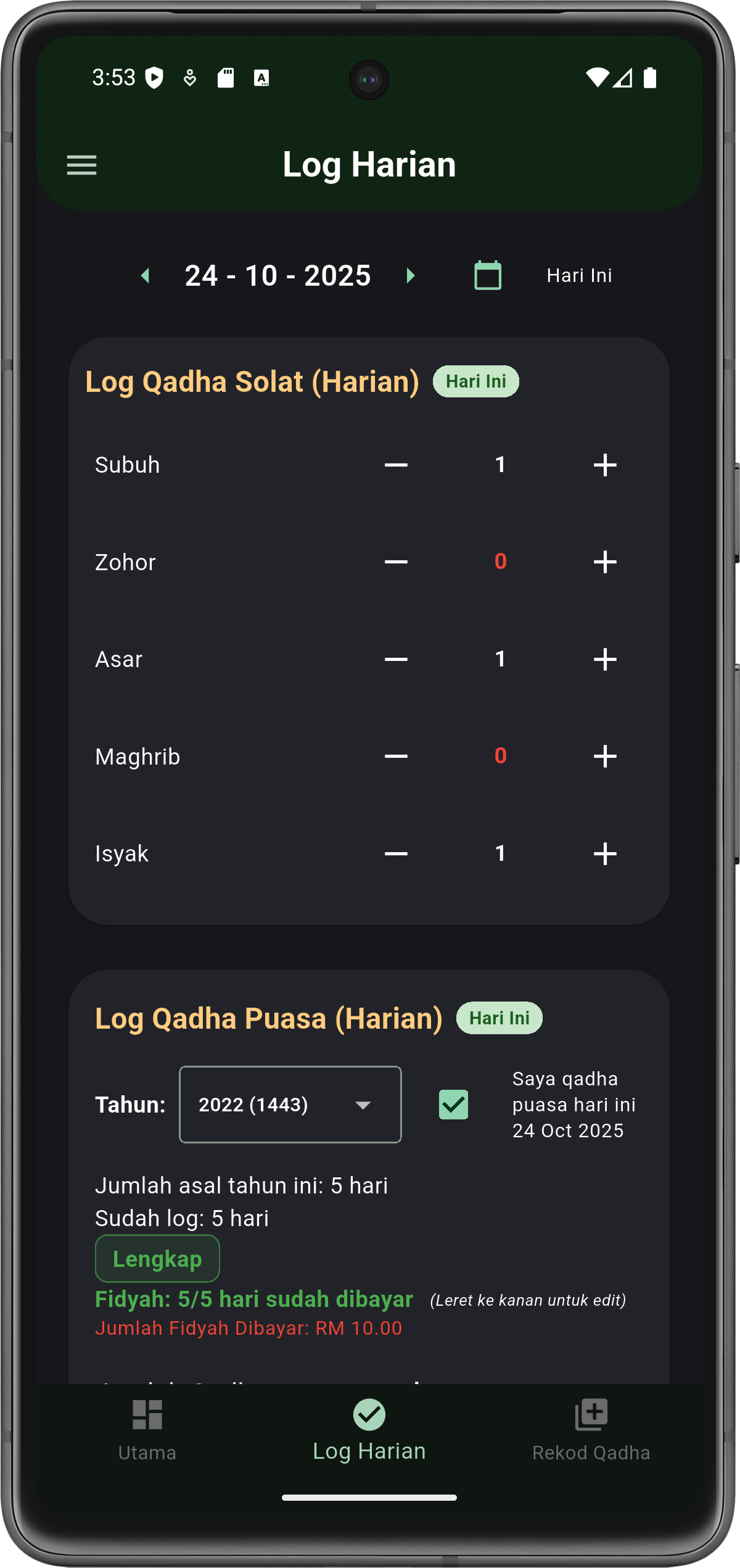Decrease the Subuh qadha count
Screen dimensions: 740x1568
click(x=396, y=465)
